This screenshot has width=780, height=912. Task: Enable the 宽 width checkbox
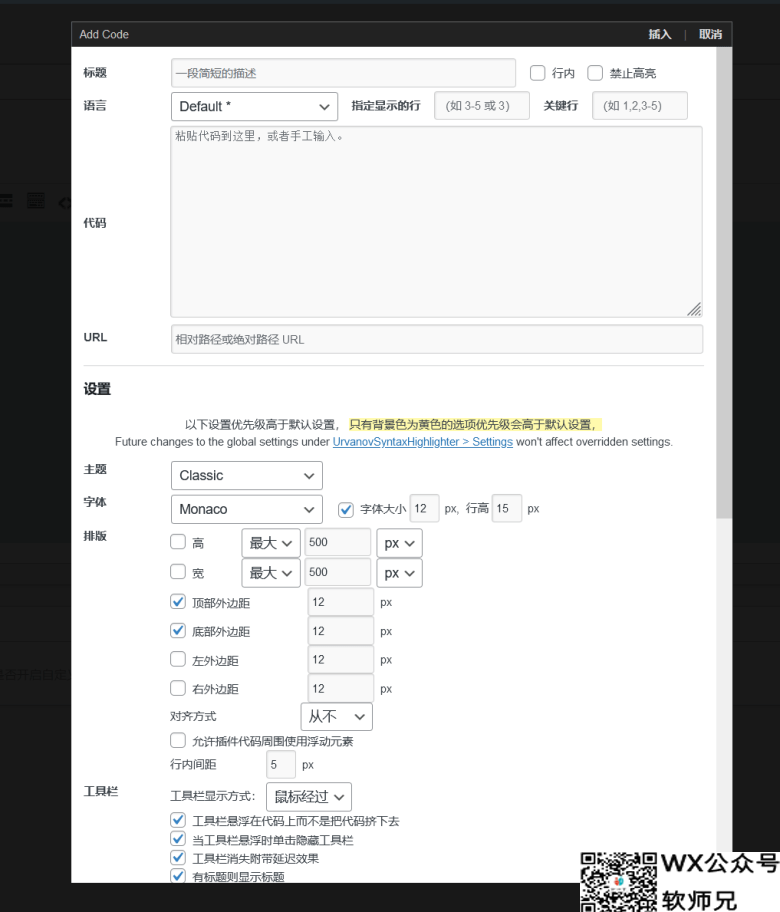pos(177,572)
